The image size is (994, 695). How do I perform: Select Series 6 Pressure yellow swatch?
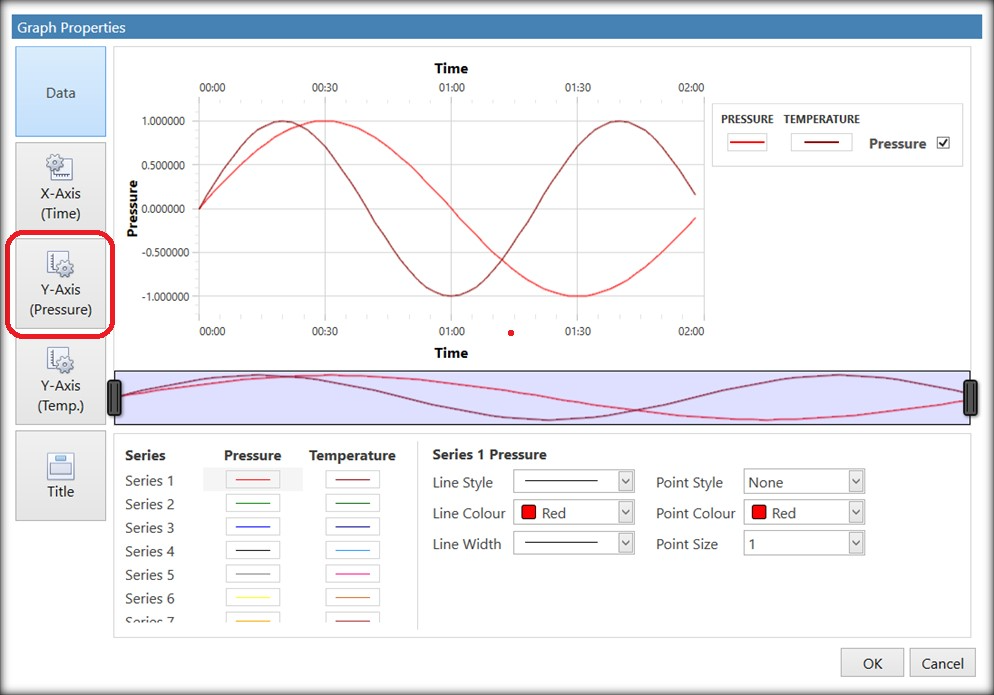tap(252, 597)
